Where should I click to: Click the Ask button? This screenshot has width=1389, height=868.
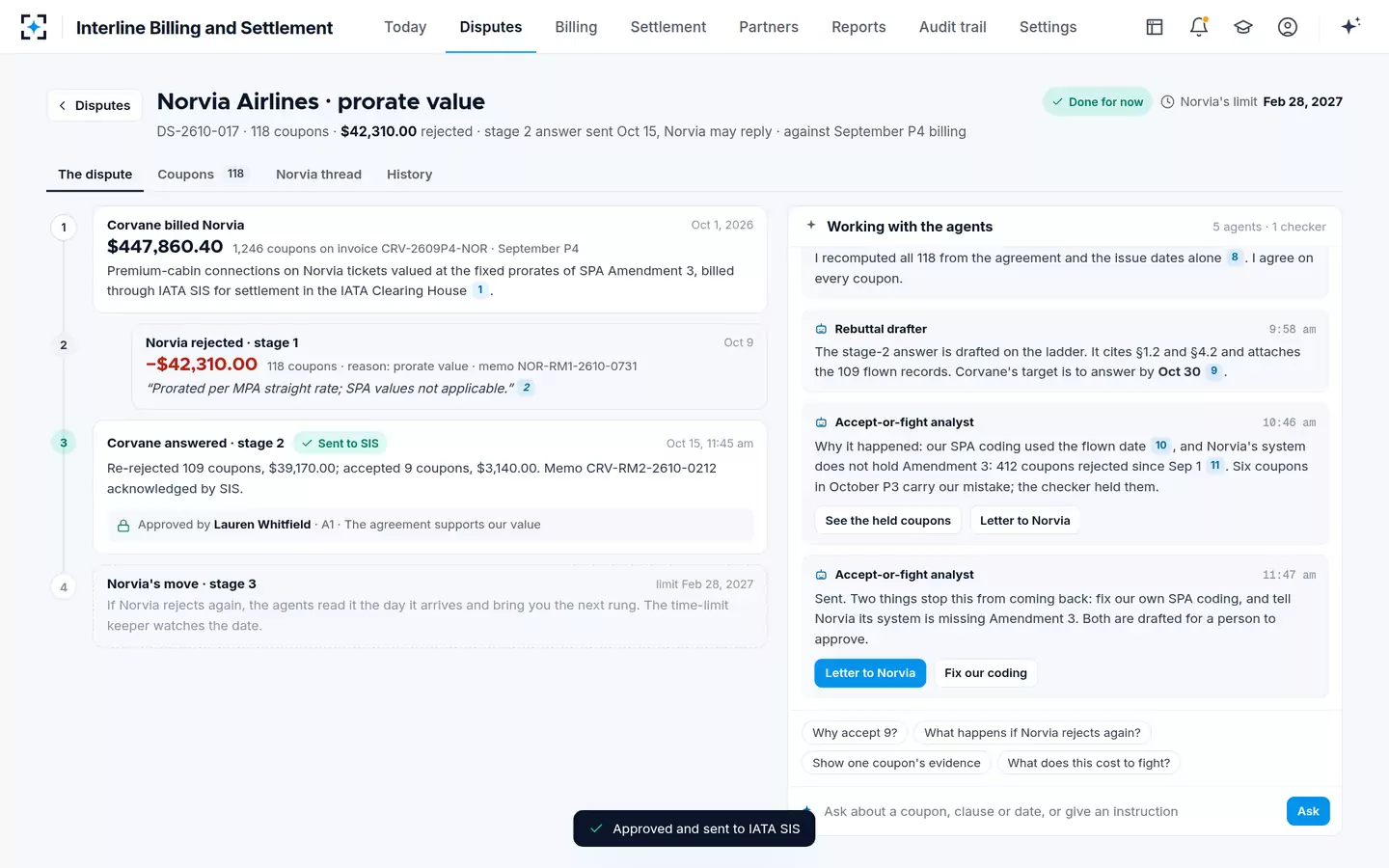[x=1308, y=811]
